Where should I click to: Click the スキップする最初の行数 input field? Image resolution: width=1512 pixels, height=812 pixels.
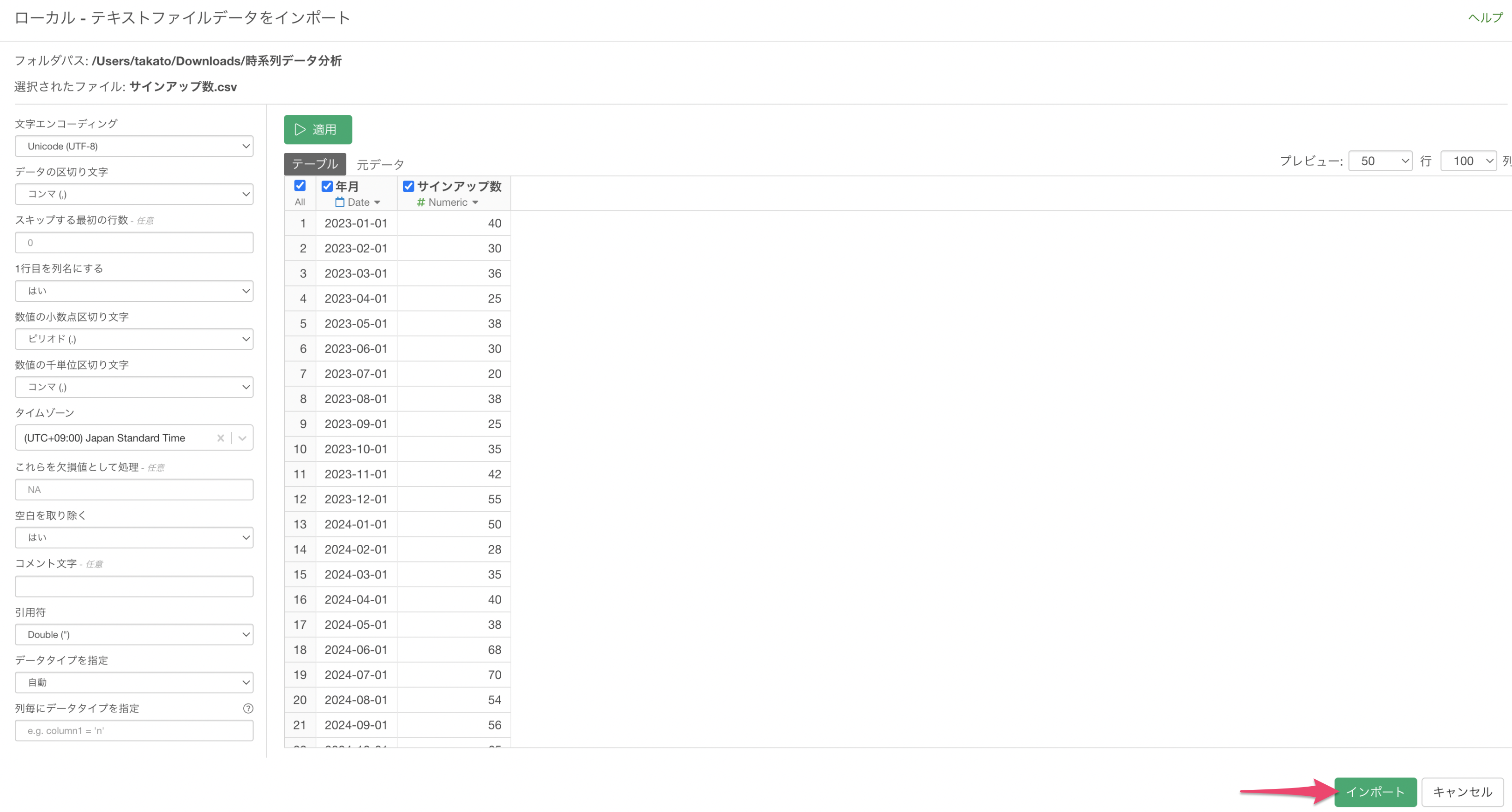click(134, 242)
